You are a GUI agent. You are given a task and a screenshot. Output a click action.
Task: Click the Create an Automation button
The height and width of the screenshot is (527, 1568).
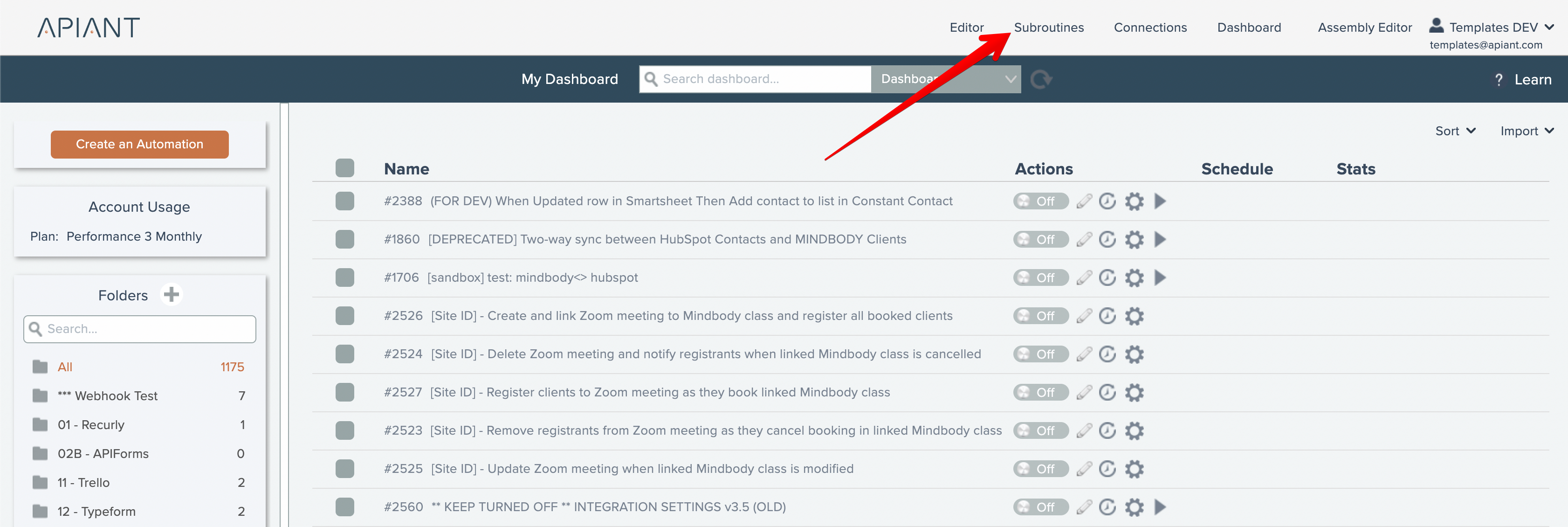point(139,145)
